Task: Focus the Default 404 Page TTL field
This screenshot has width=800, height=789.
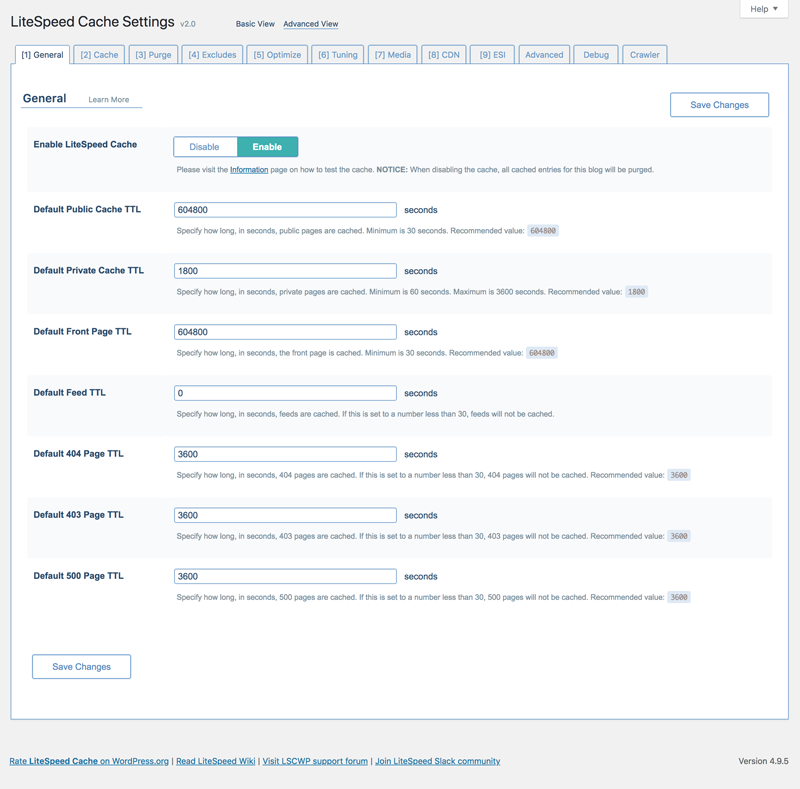Action: click(x=285, y=454)
